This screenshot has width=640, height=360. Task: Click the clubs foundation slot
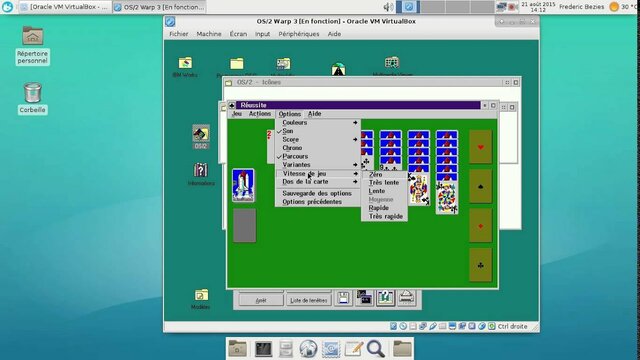click(x=480, y=265)
